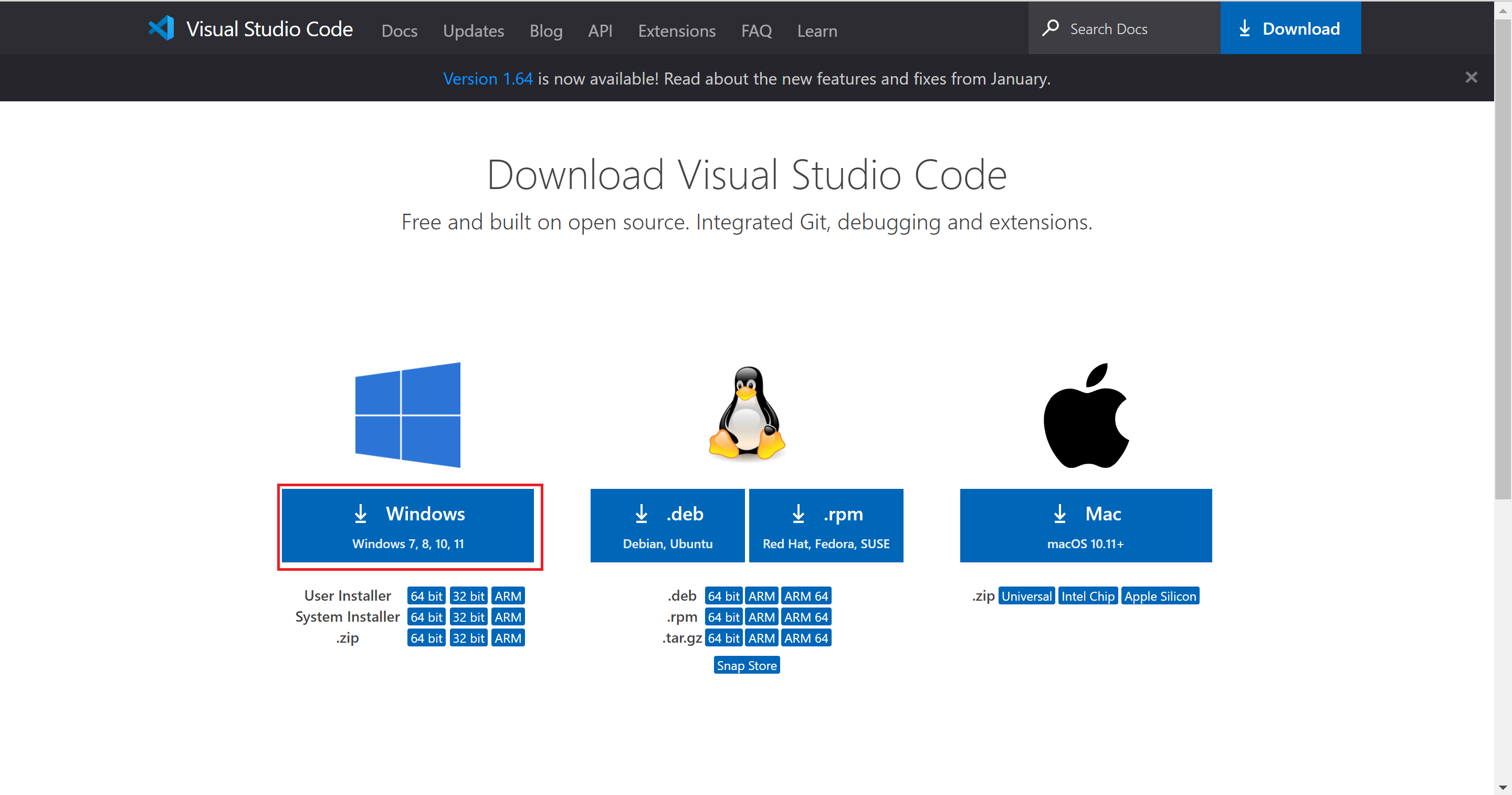Select the User Installer 64 bit link
The image size is (1512, 795).
(426, 596)
